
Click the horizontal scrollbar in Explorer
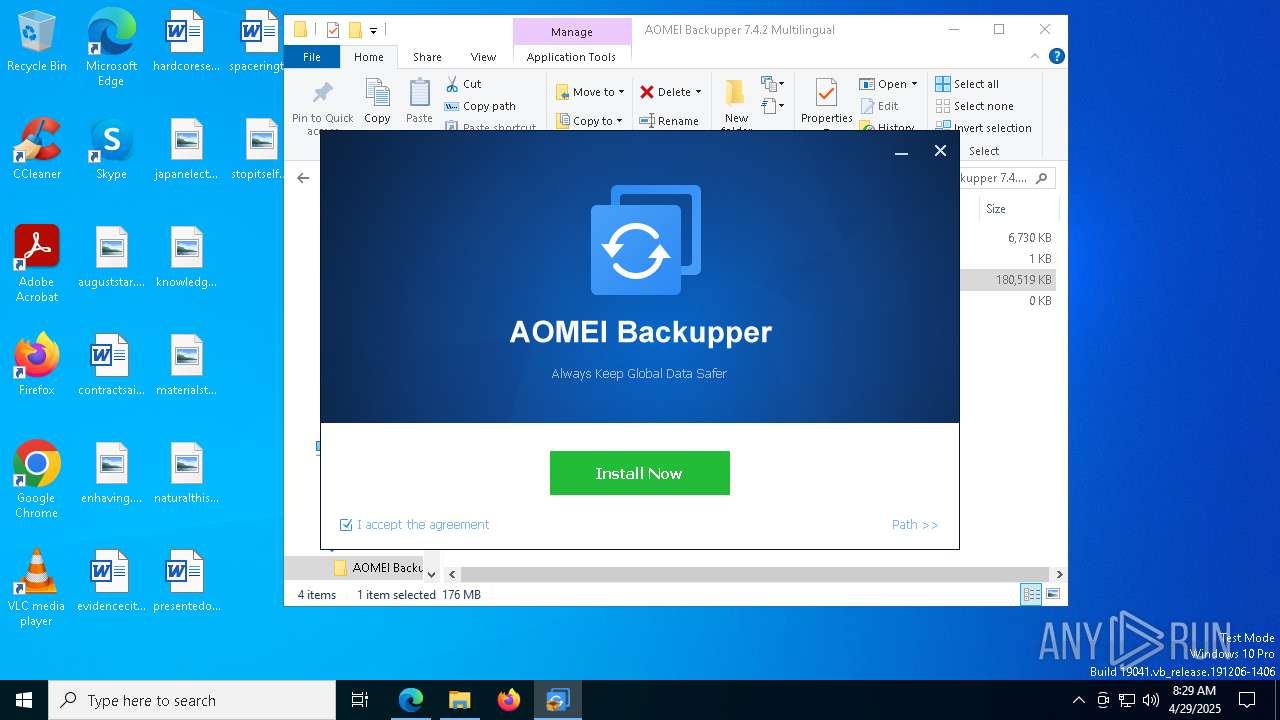click(755, 575)
